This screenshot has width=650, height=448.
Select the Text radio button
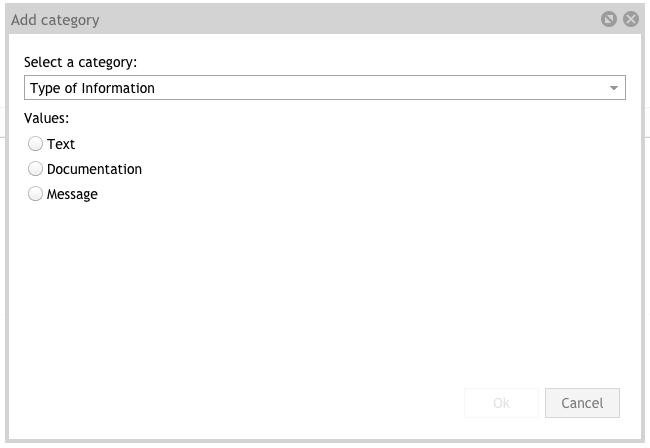tap(35, 143)
